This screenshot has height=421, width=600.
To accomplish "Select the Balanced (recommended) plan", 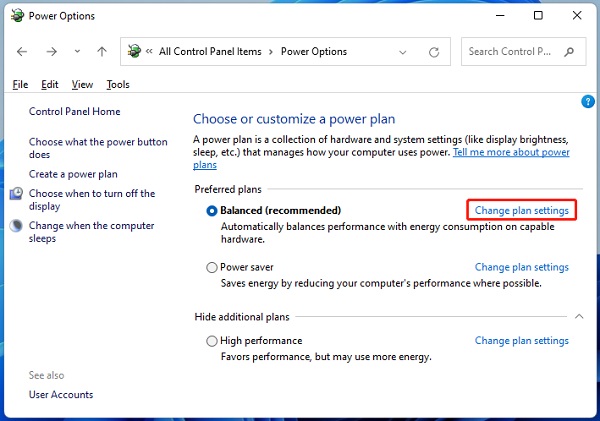I will click(x=211, y=211).
